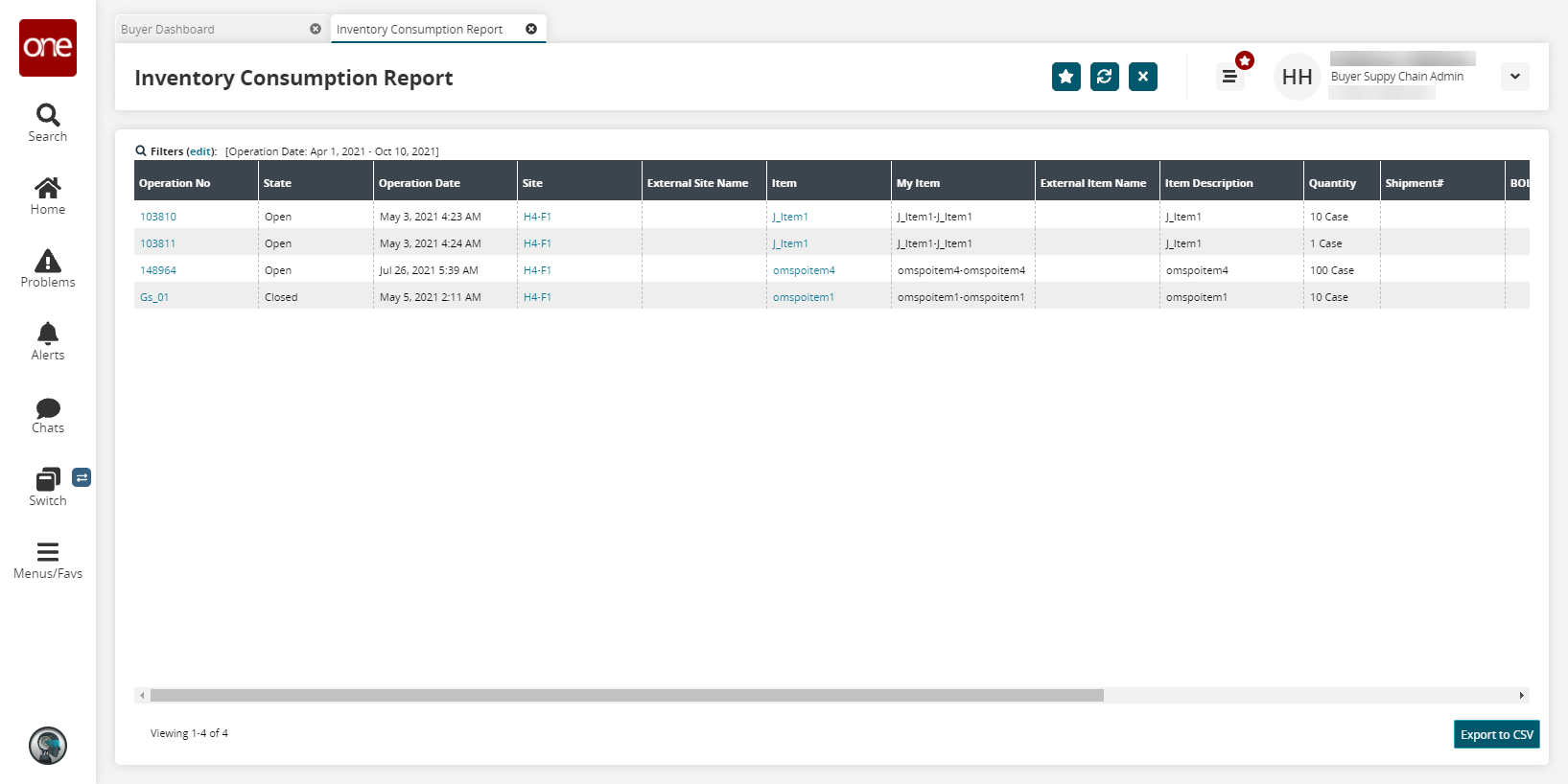Open the Problems warning icon
This screenshot has width=1568, height=784.
click(48, 261)
